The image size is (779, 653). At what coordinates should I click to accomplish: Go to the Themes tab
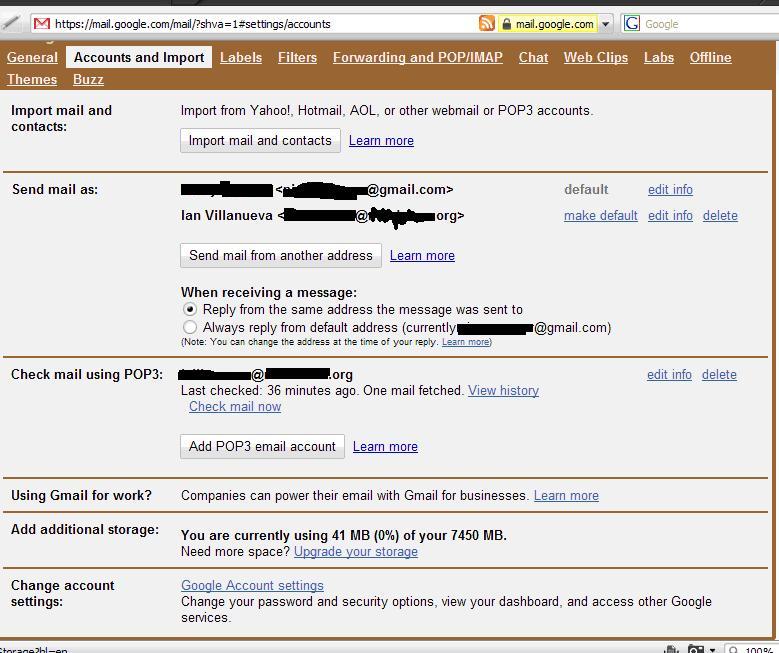[32, 79]
